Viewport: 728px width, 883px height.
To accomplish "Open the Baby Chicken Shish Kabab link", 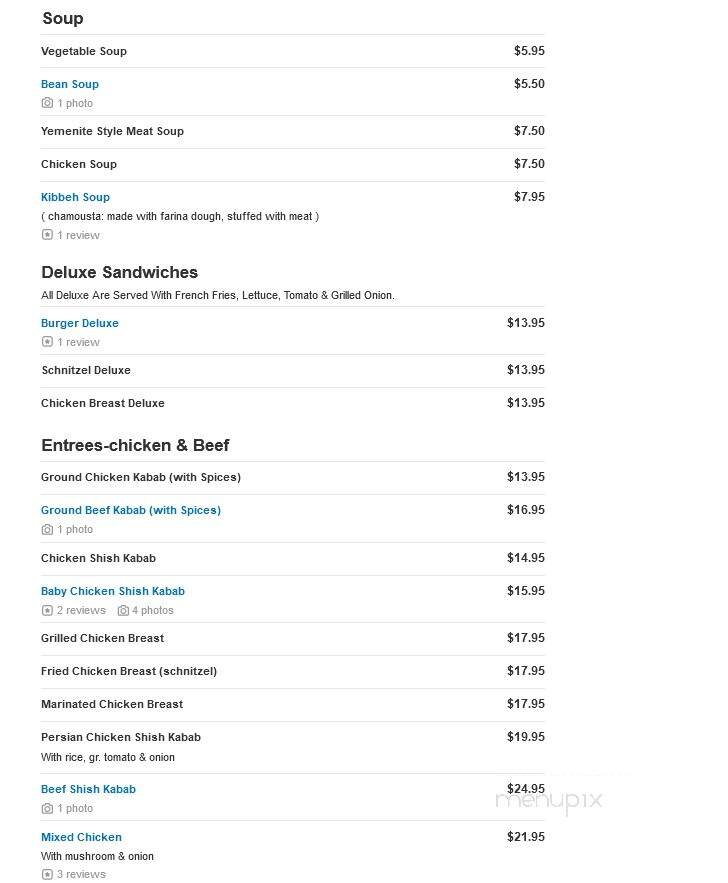I will pyautogui.click(x=112, y=591).
